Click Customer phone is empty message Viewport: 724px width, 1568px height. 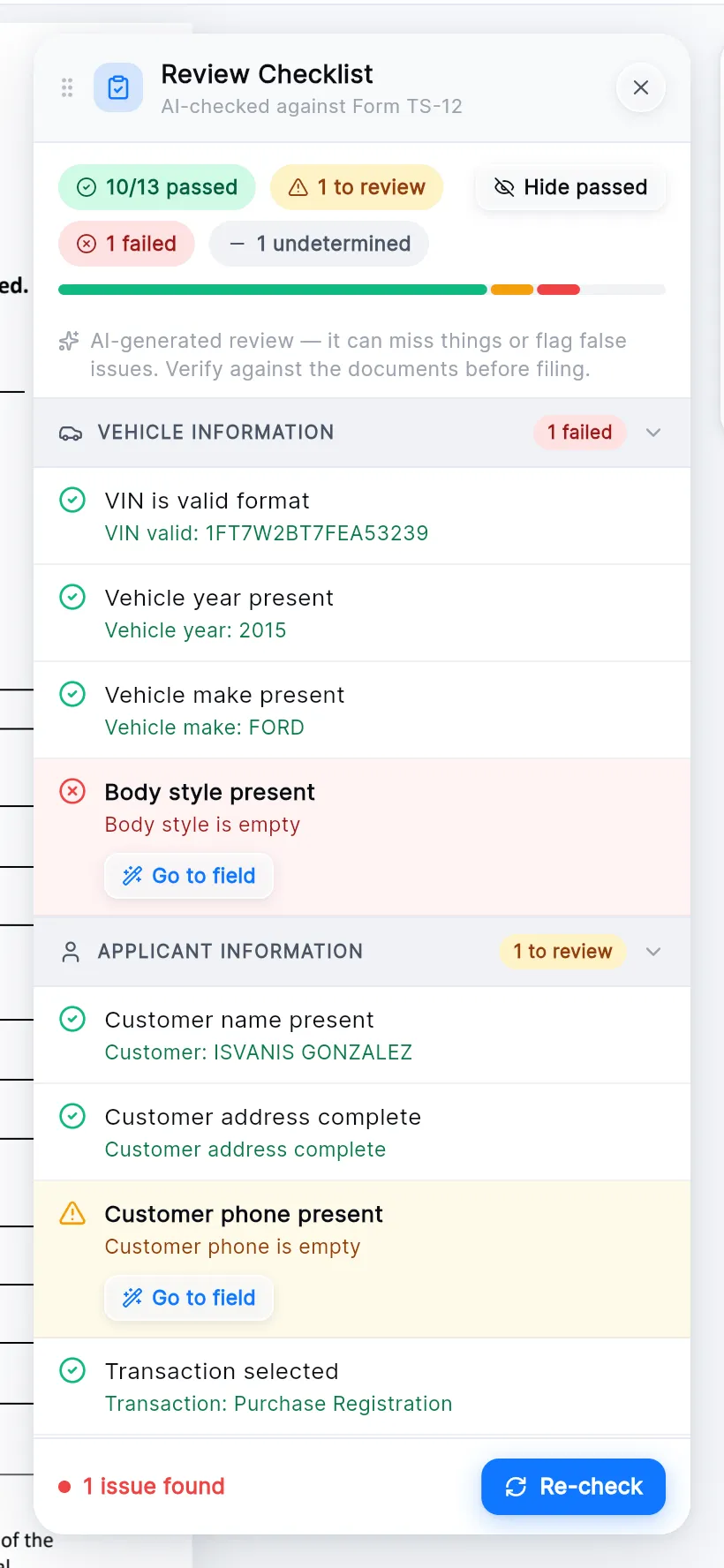(x=233, y=1247)
